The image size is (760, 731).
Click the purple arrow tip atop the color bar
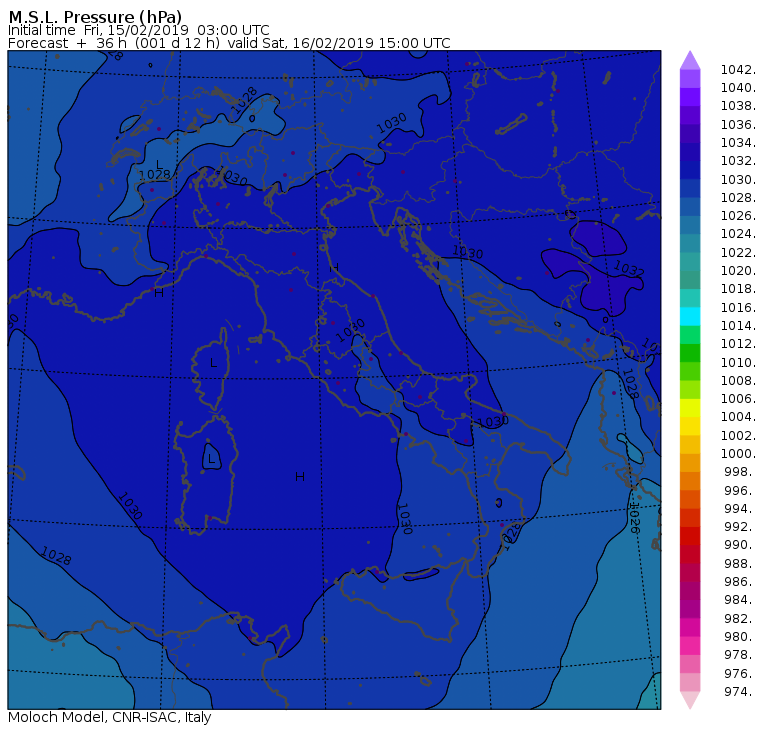click(690, 60)
